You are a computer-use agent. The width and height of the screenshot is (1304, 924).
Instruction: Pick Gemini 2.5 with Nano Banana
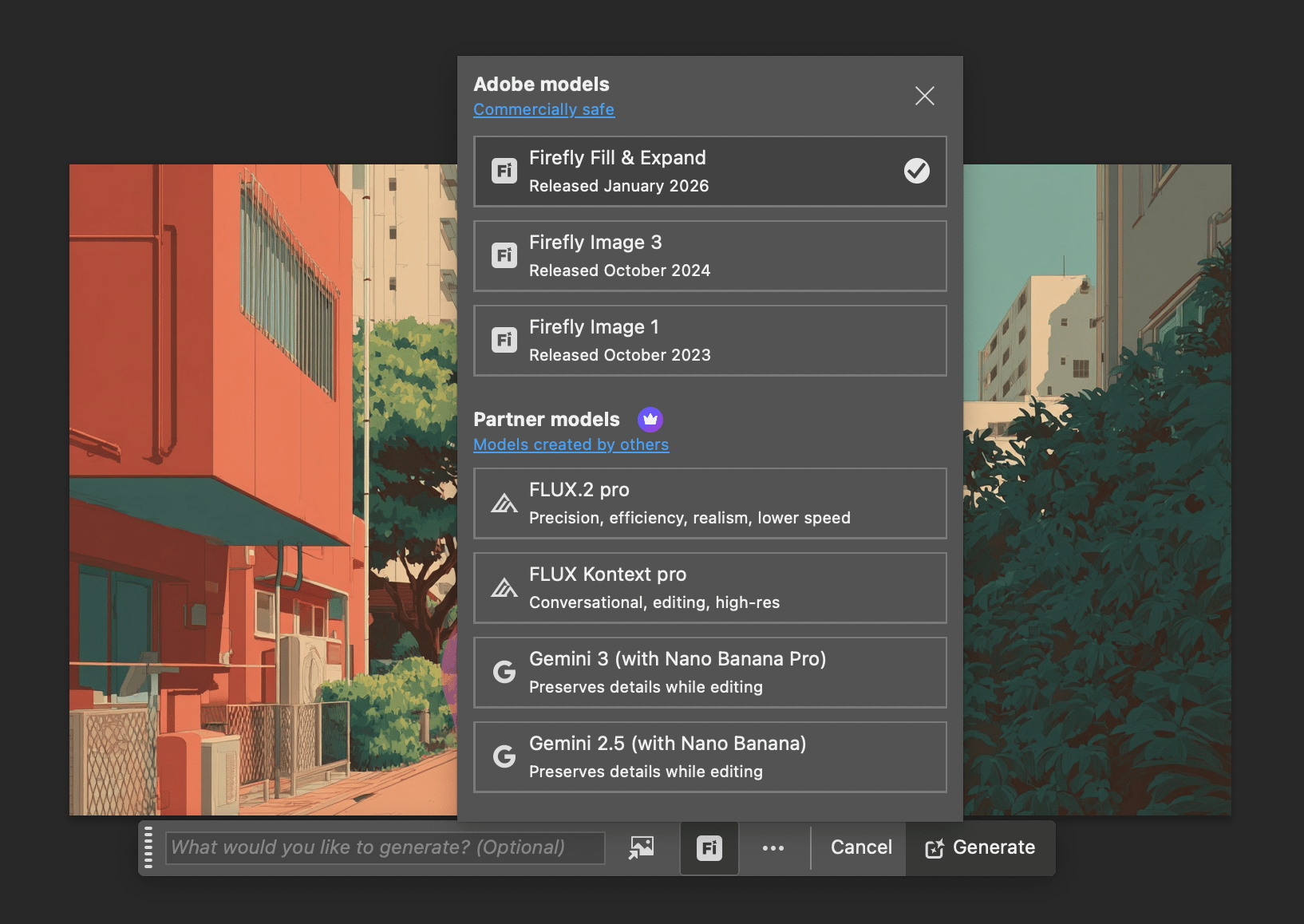tap(709, 757)
